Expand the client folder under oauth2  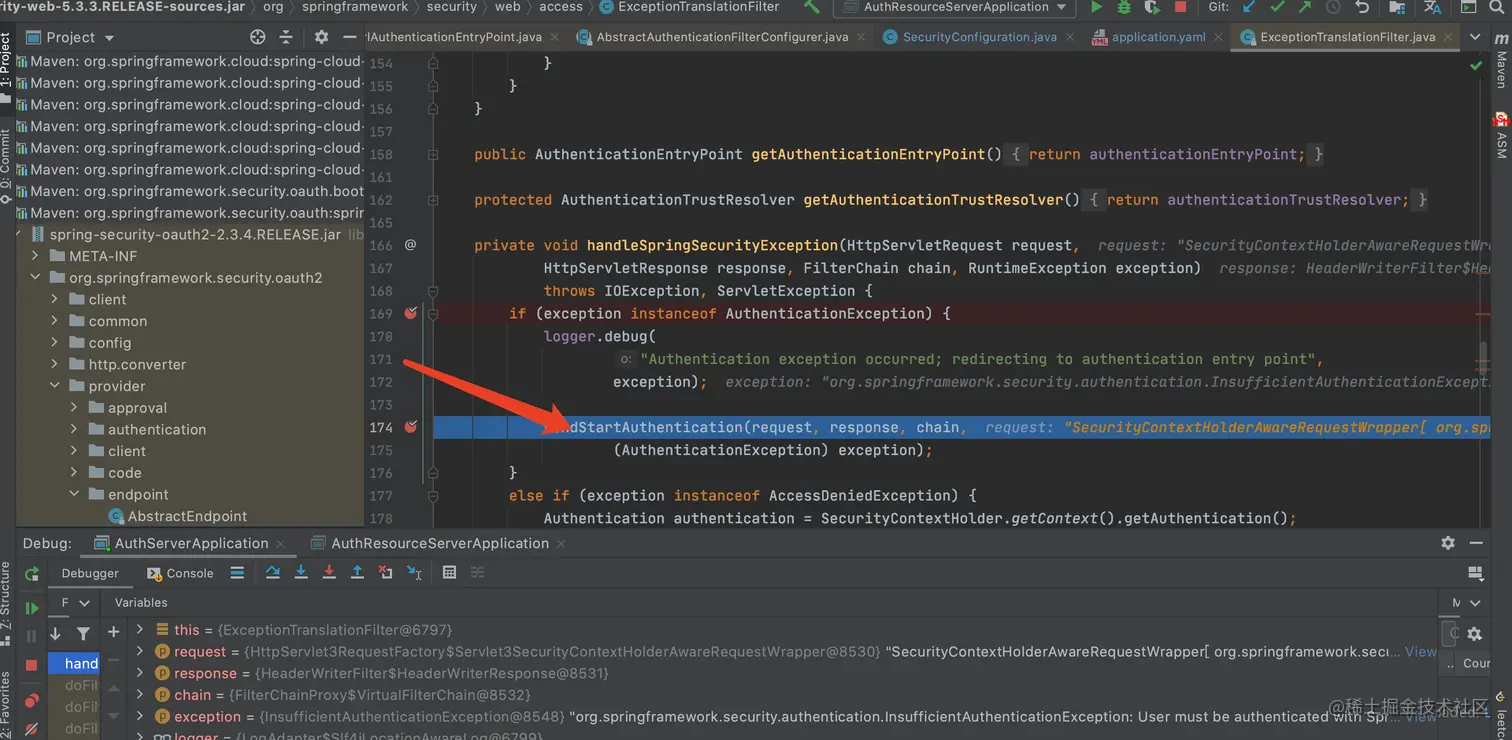55,299
